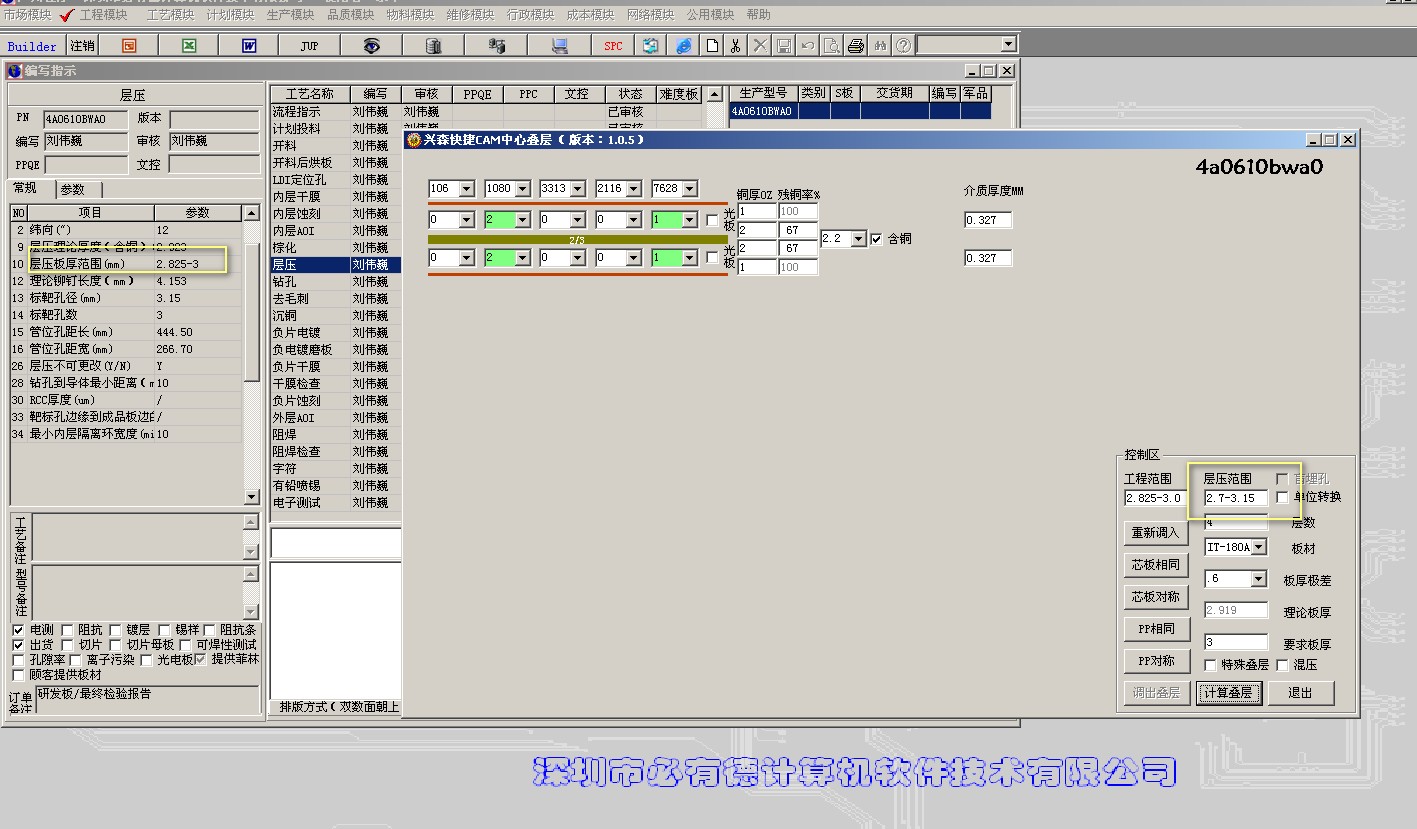Viewport: 1417px width, 829px height.
Task: Open the Excel export toolbar icon
Action: (189, 46)
